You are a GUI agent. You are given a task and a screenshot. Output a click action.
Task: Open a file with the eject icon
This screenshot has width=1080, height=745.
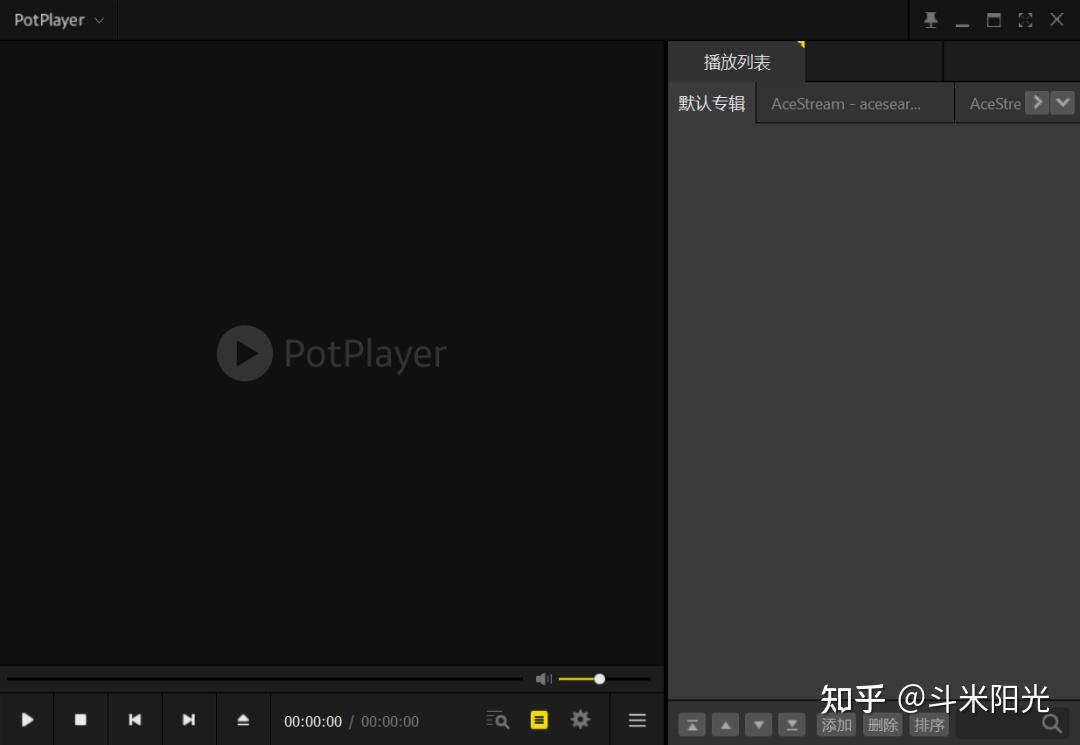click(x=243, y=720)
